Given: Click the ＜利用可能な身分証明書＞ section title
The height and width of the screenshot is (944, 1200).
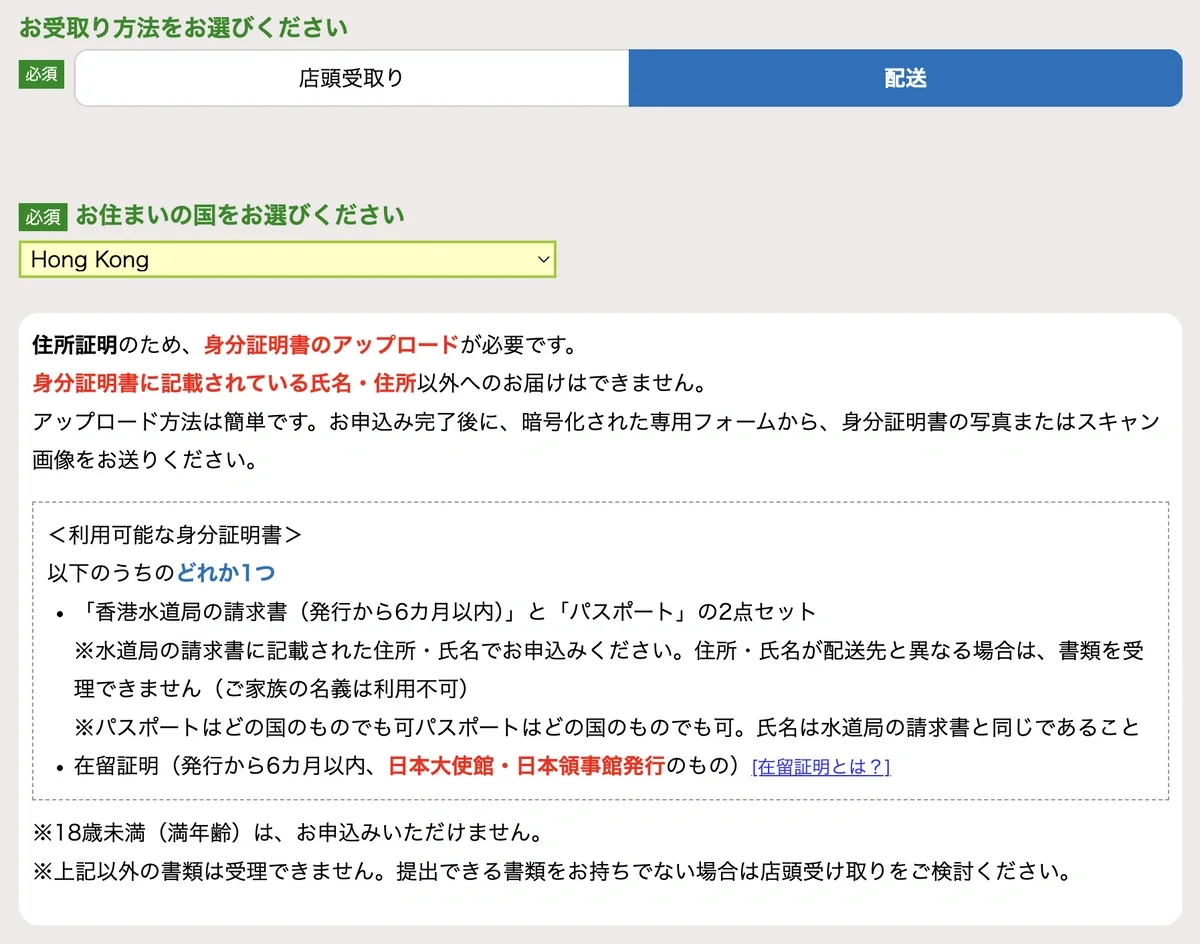Looking at the screenshot, I should pyautogui.click(x=174, y=534).
